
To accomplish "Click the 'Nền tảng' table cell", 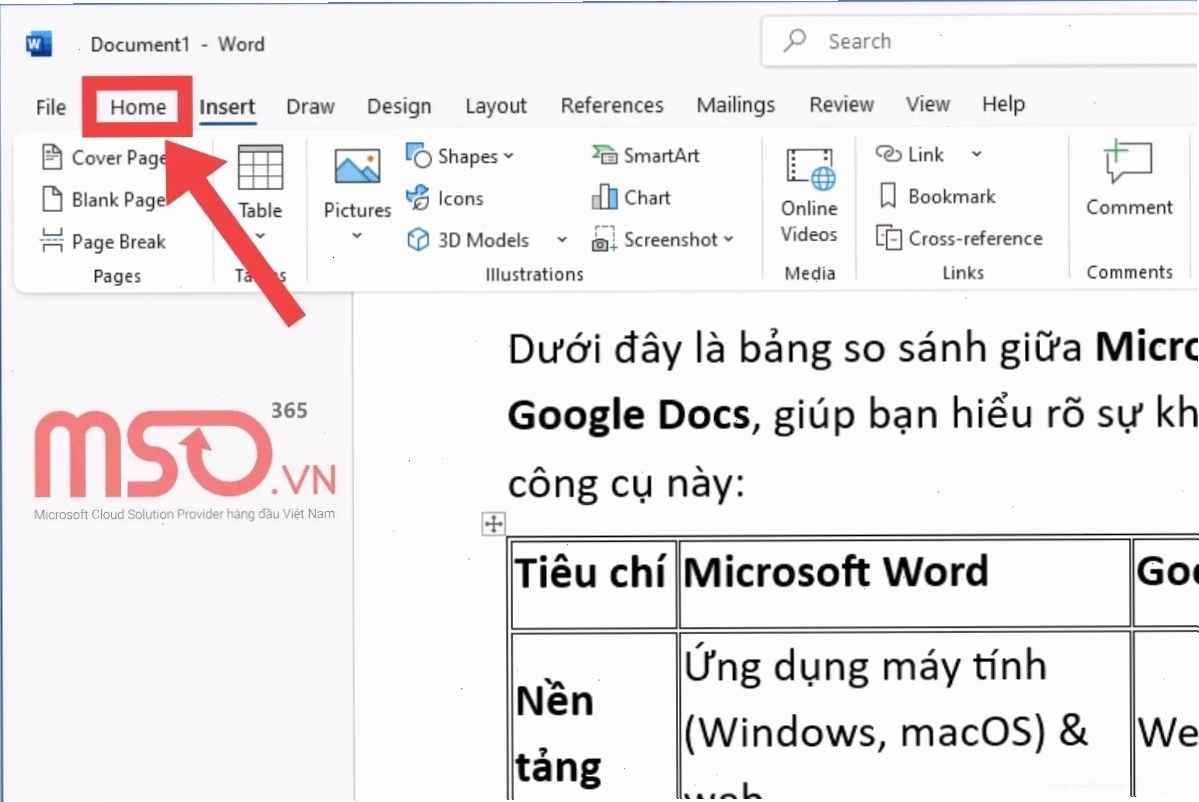I will pos(593,716).
